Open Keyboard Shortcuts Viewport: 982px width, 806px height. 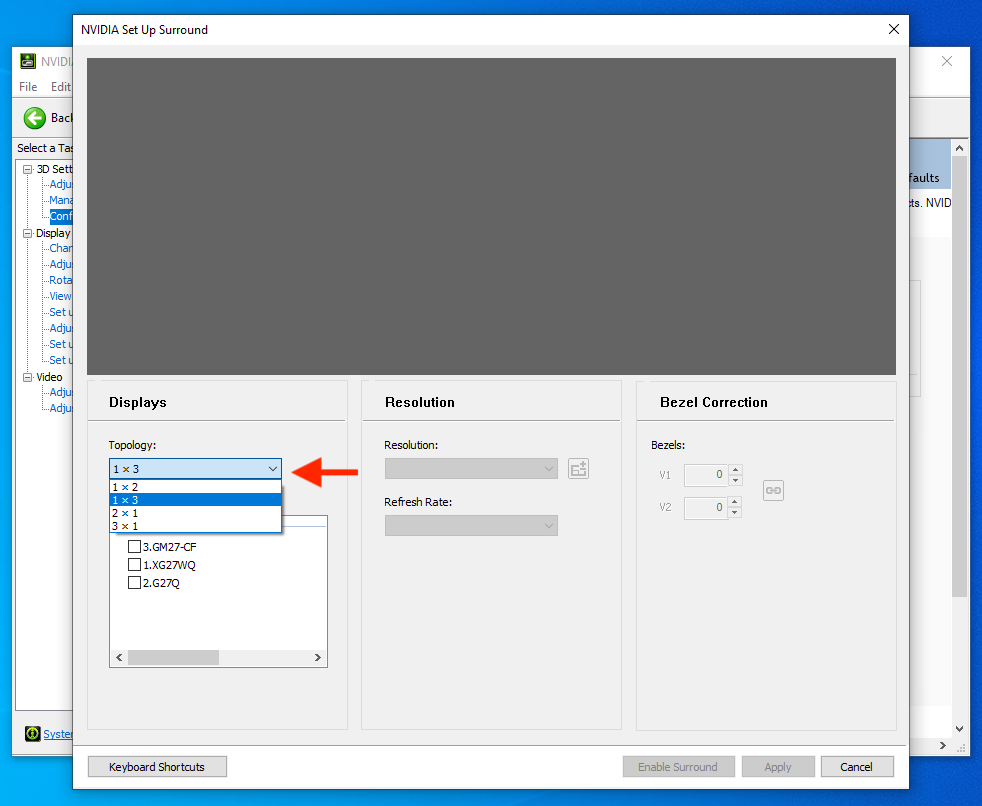[x=157, y=767]
